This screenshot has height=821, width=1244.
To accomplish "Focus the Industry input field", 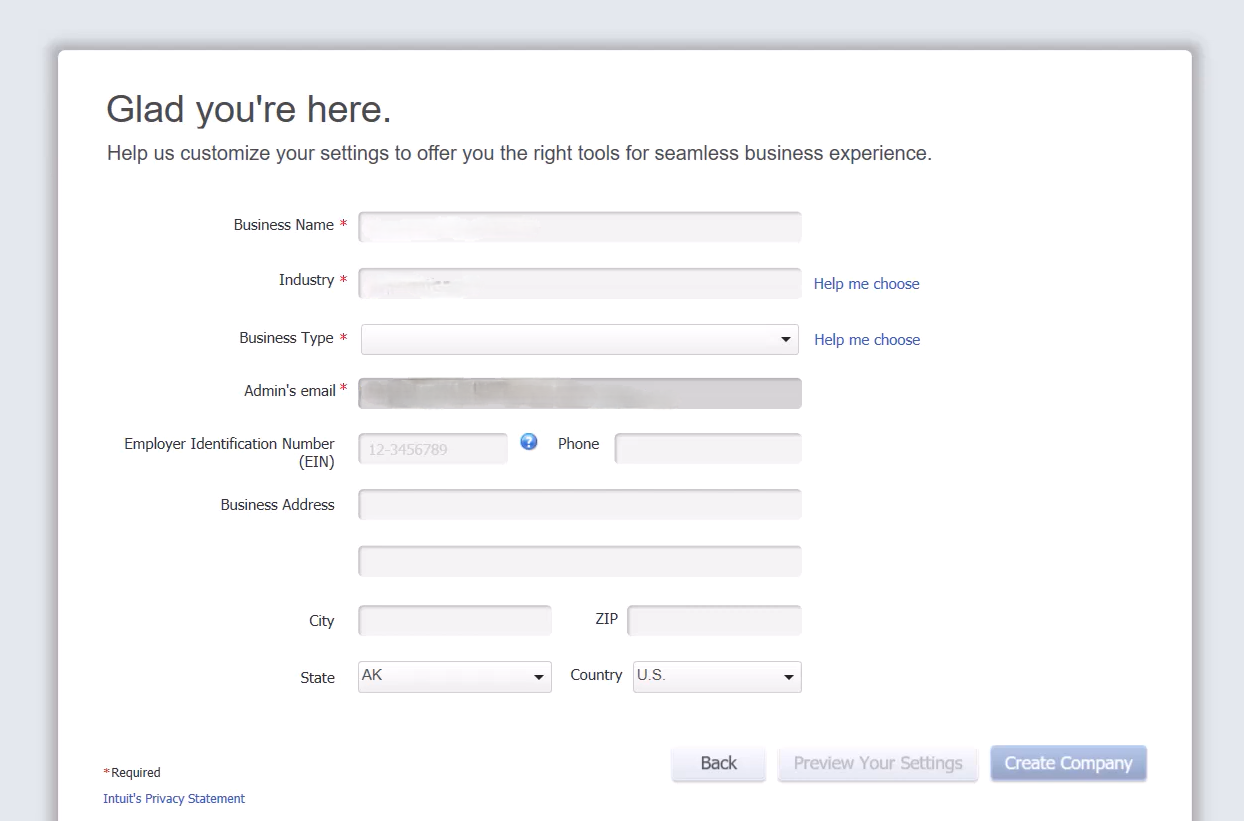I will click(580, 283).
